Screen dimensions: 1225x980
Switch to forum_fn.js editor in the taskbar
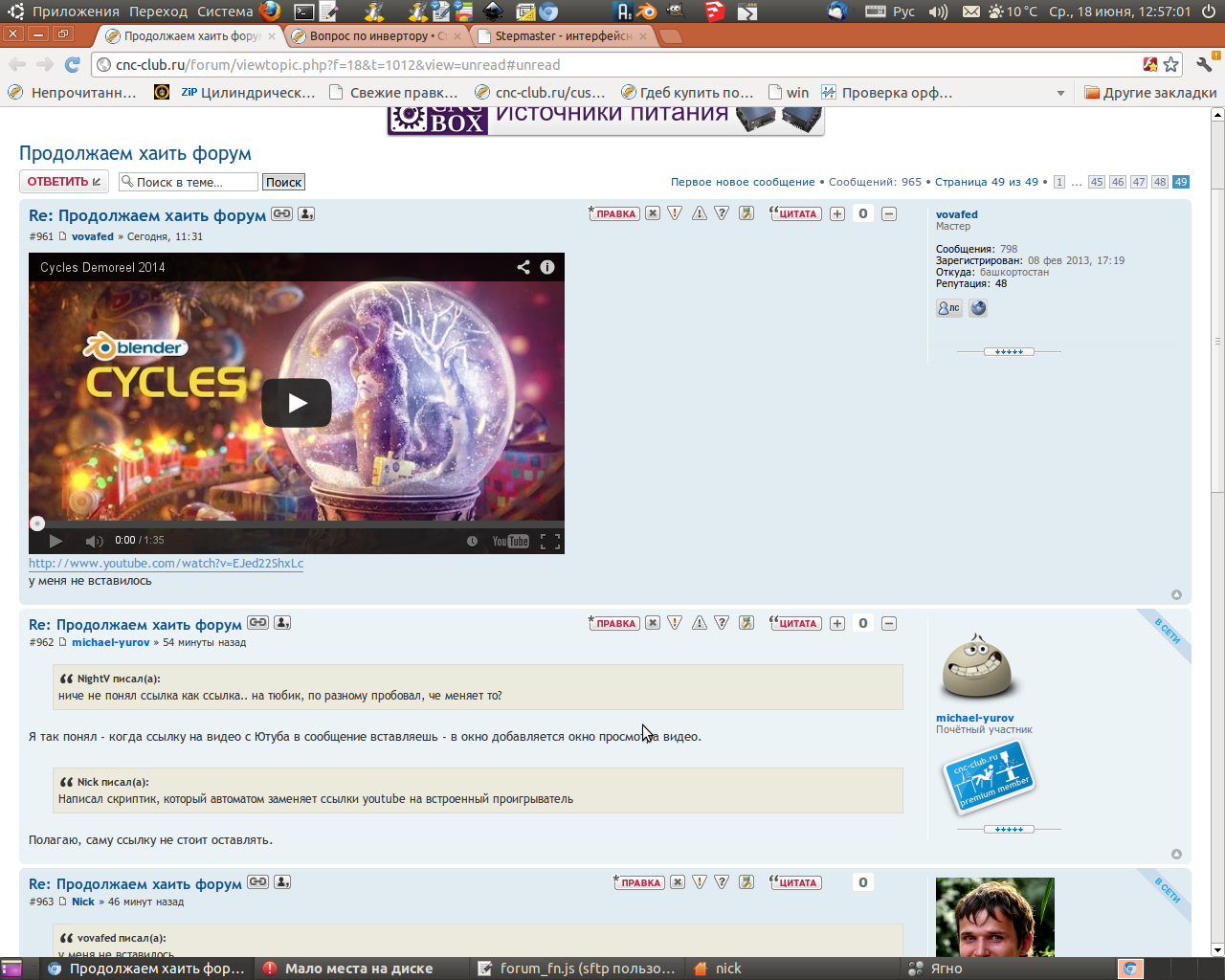578,969
